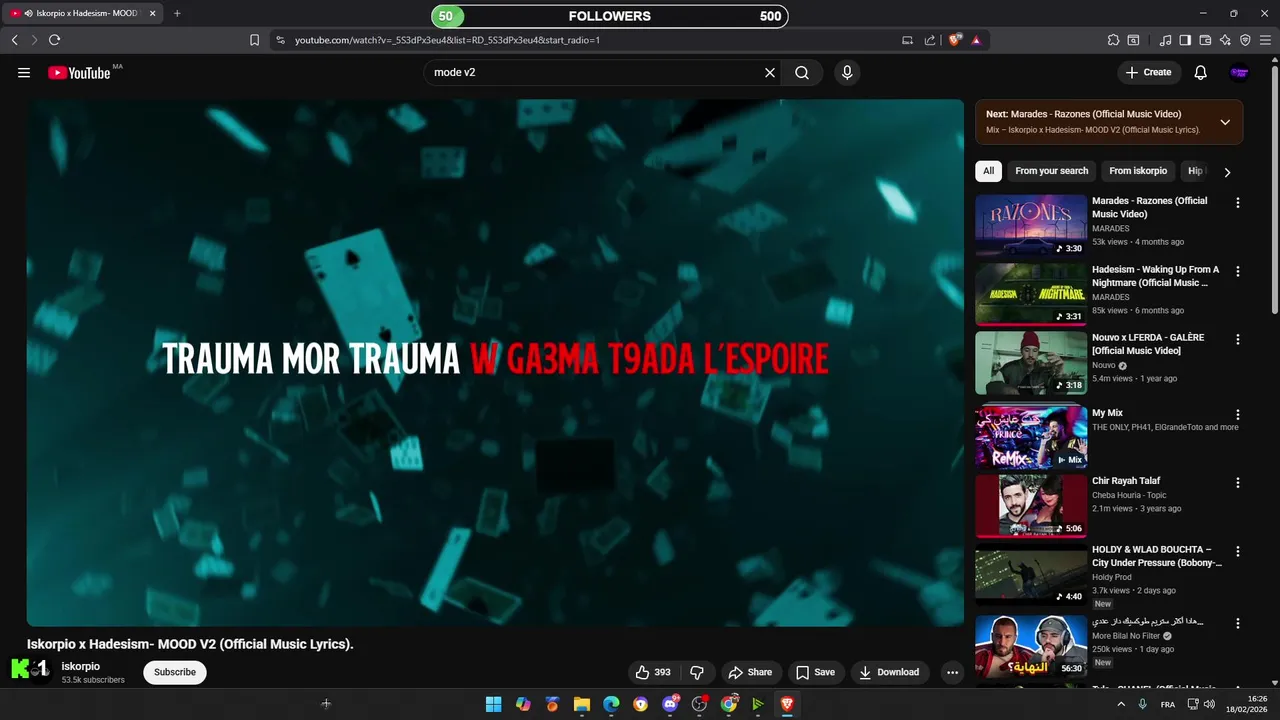
Task: Open a new browser tab
Action: click(x=177, y=14)
